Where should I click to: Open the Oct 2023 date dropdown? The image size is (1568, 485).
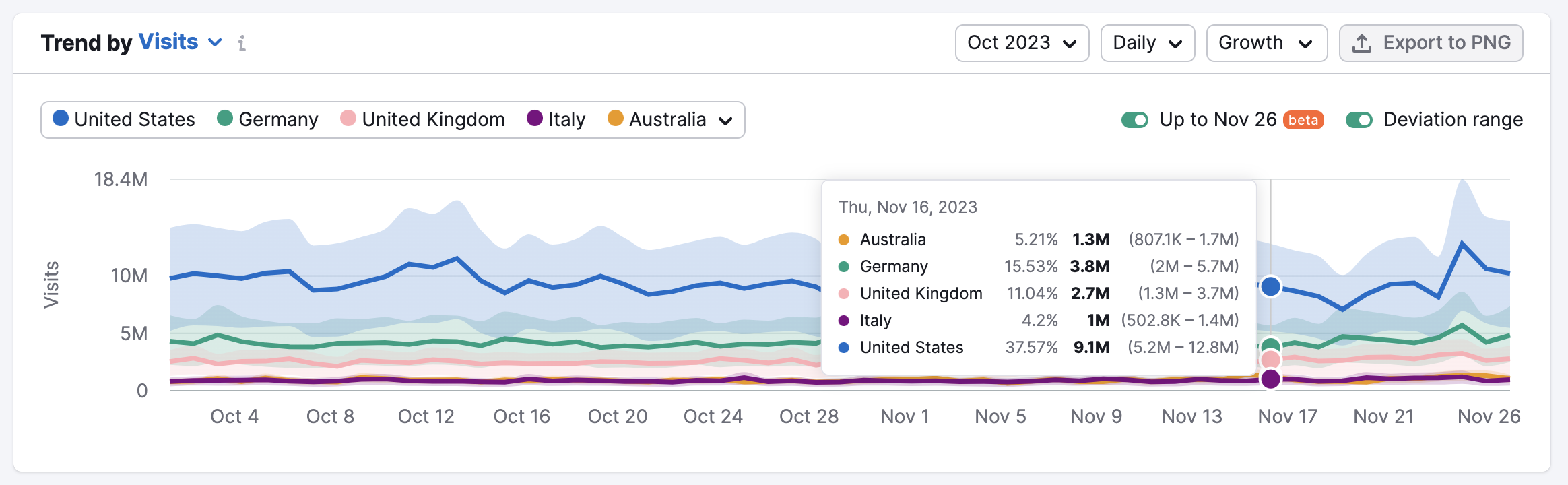pyautogui.click(x=1022, y=43)
